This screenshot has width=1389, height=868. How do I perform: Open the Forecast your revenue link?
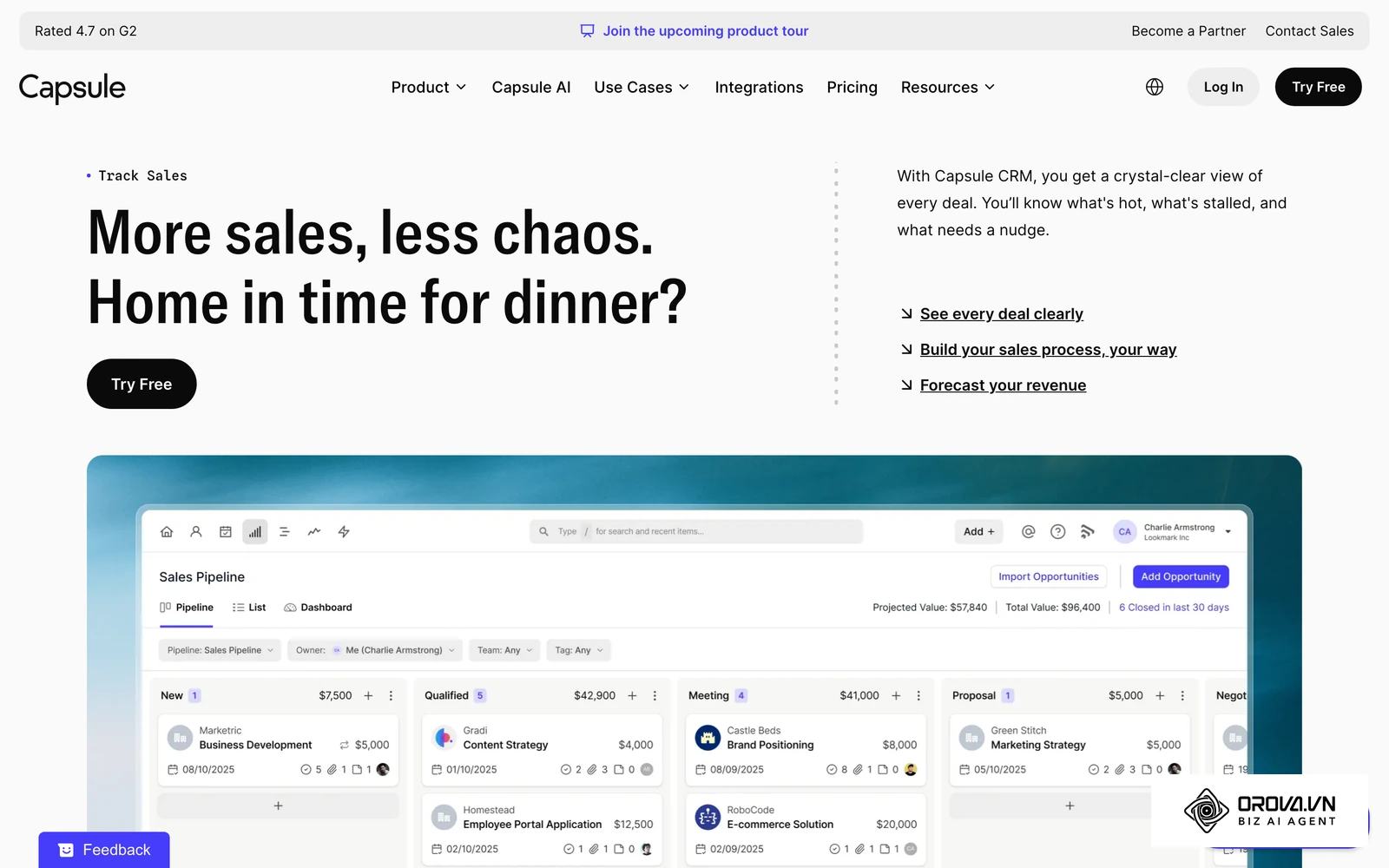1003,385
